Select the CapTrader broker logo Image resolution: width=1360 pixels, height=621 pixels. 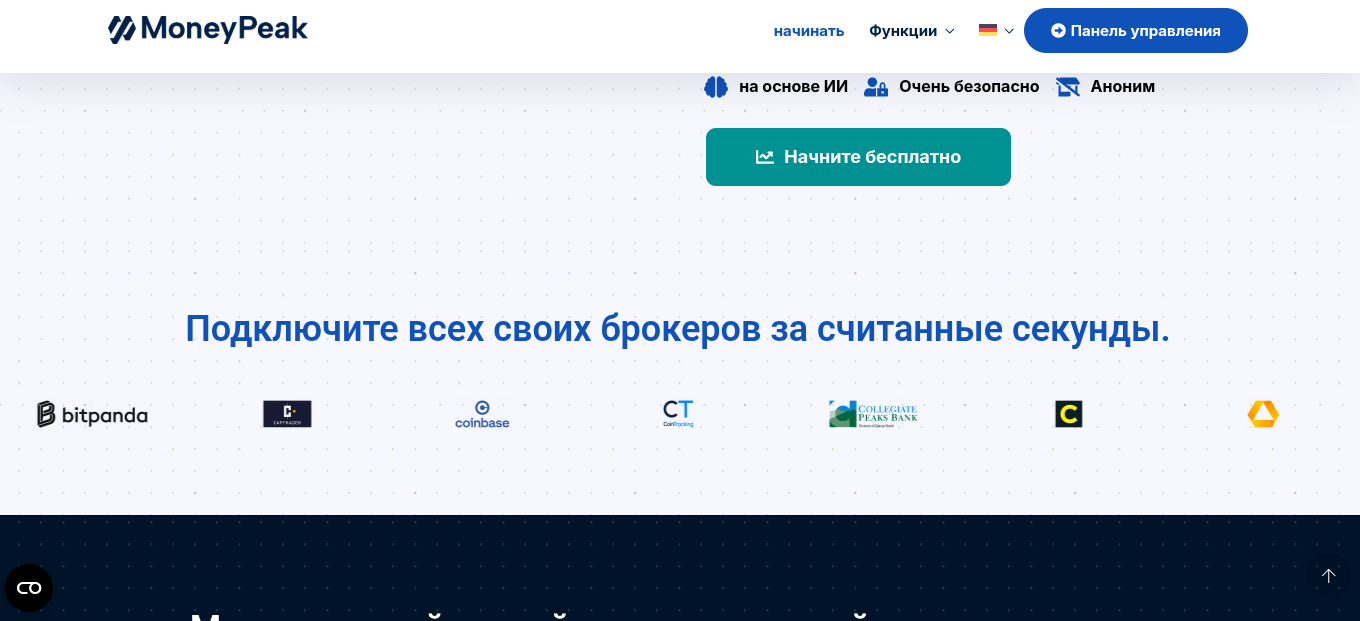[287, 414]
